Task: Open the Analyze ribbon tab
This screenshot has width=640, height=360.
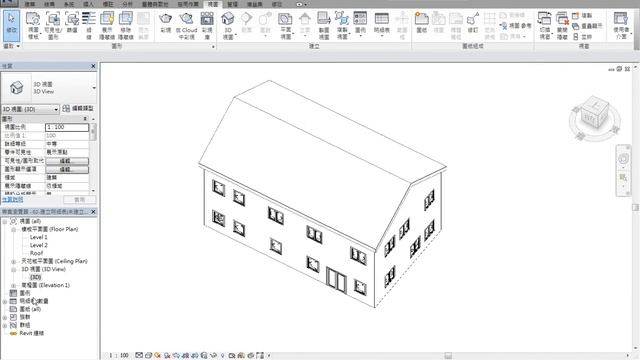Action: point(127,4)
